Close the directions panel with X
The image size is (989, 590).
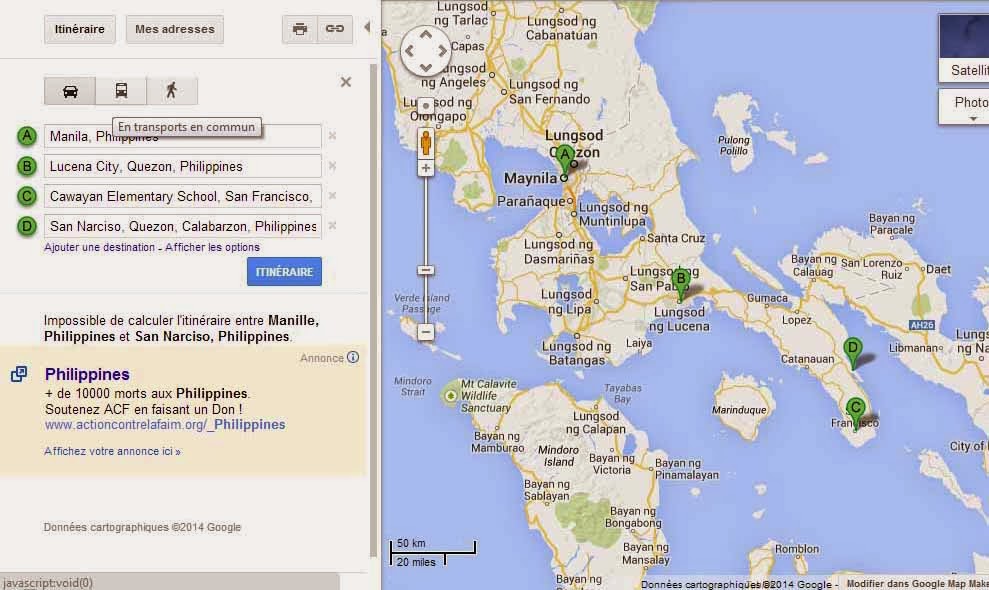(x=346, y=82)
